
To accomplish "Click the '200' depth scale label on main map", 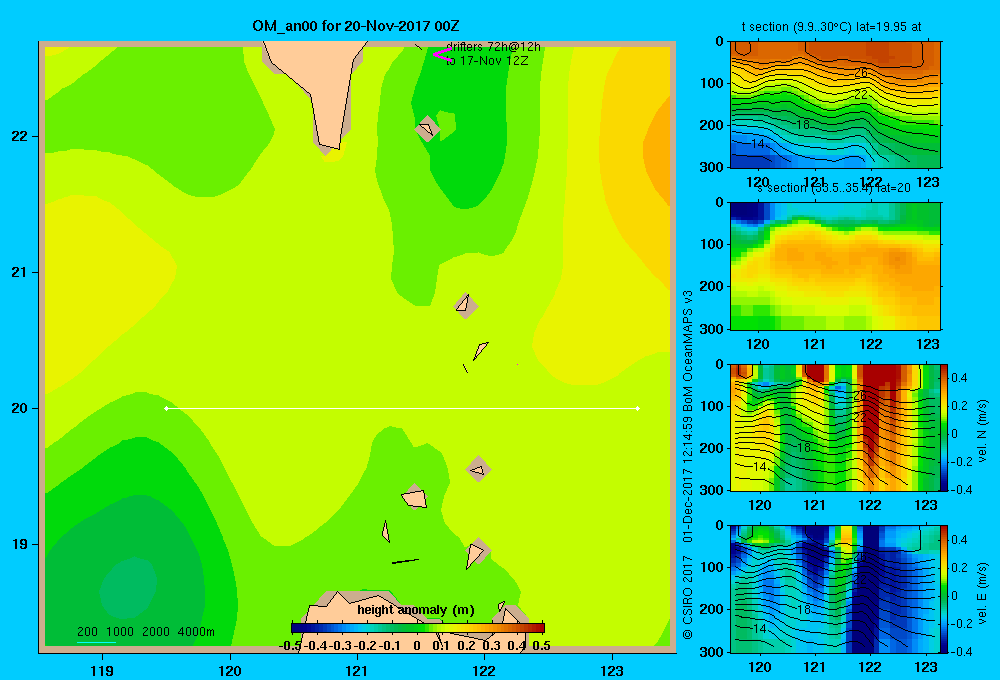I will pos(87,632).
